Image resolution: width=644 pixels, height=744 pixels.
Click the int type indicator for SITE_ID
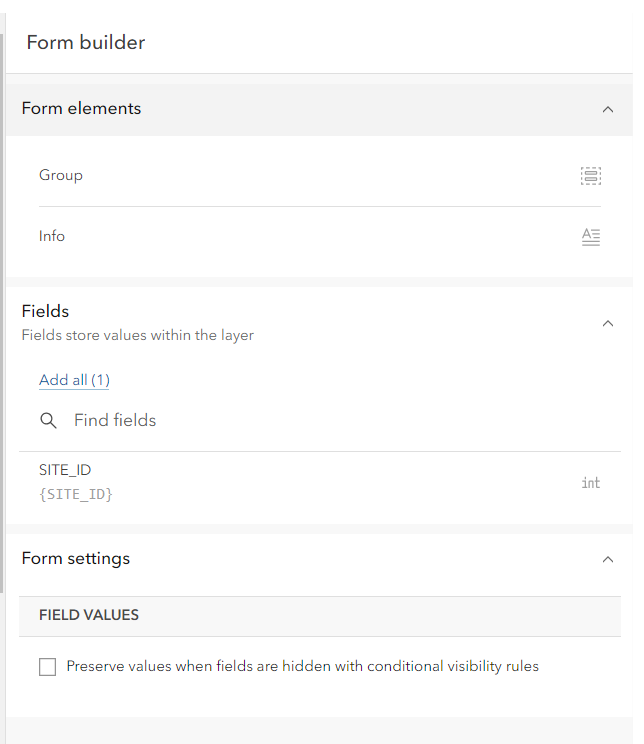tap(591, 483)
